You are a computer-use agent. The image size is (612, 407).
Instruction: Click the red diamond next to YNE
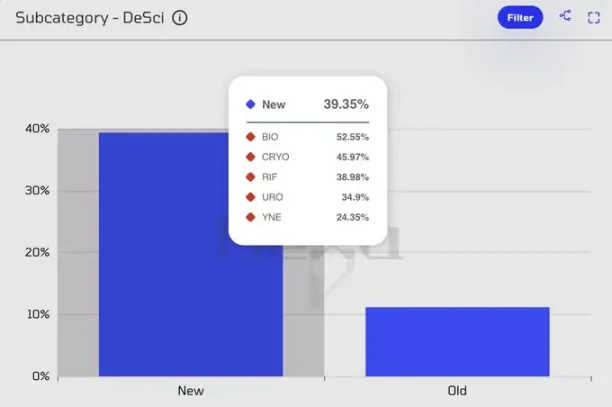[250, 217]
